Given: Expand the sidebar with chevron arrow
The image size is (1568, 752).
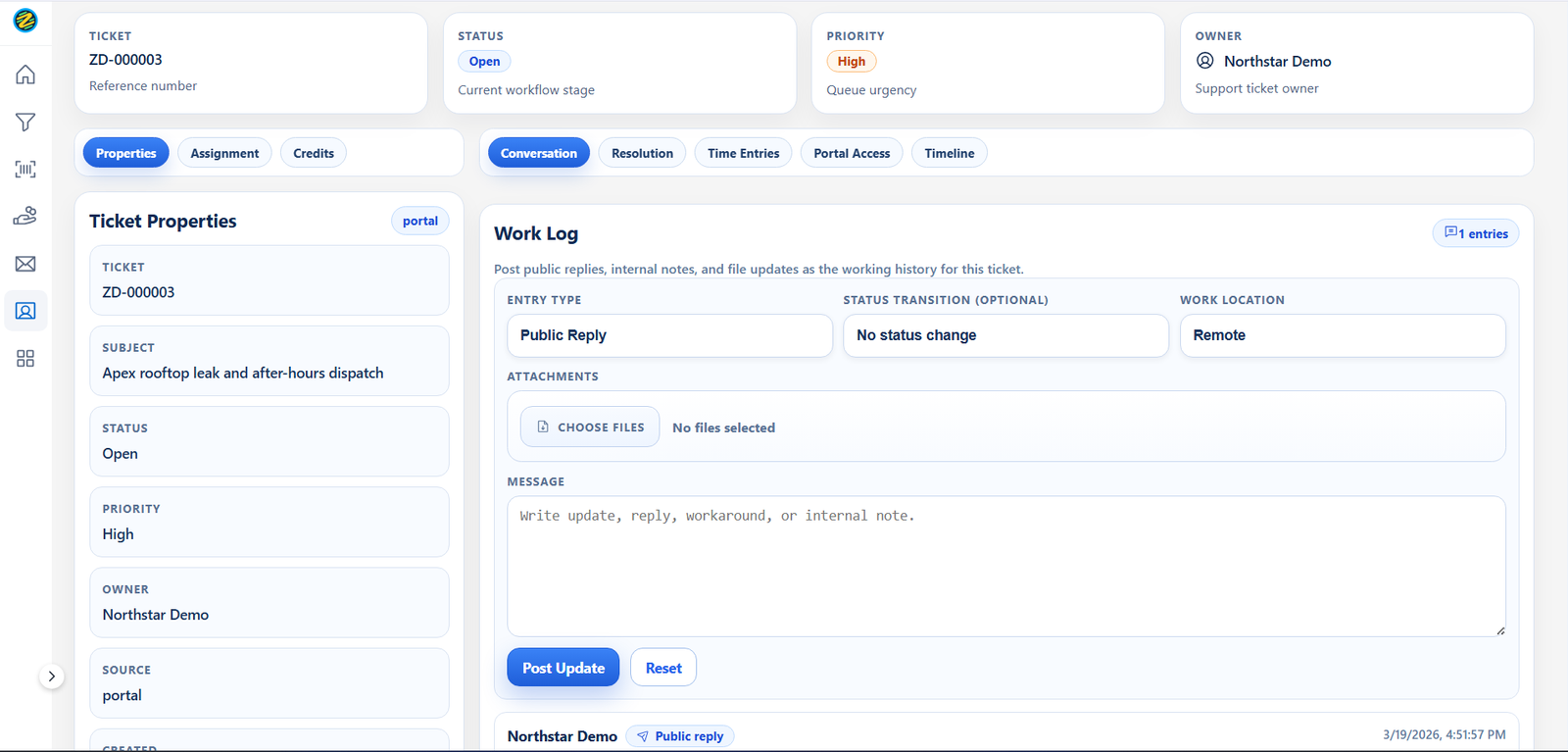Looking at the screenshot, I should click(51, 677).
